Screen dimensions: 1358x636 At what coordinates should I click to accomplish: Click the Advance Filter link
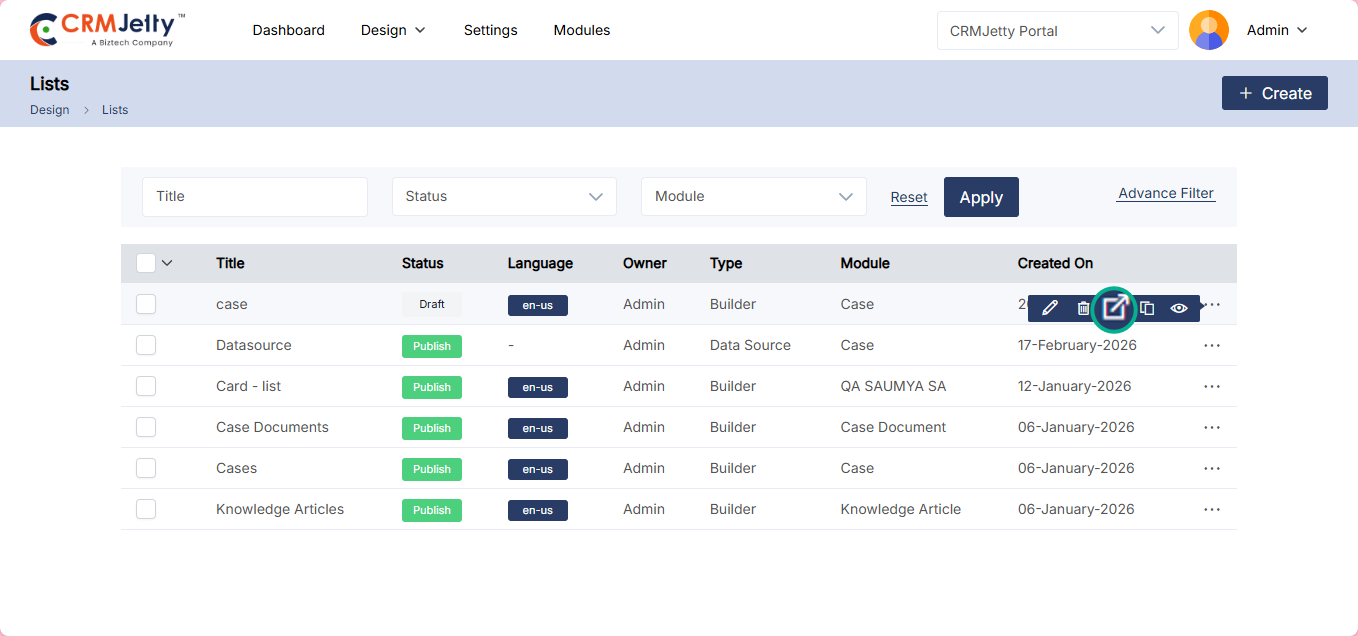(1165, 193)
